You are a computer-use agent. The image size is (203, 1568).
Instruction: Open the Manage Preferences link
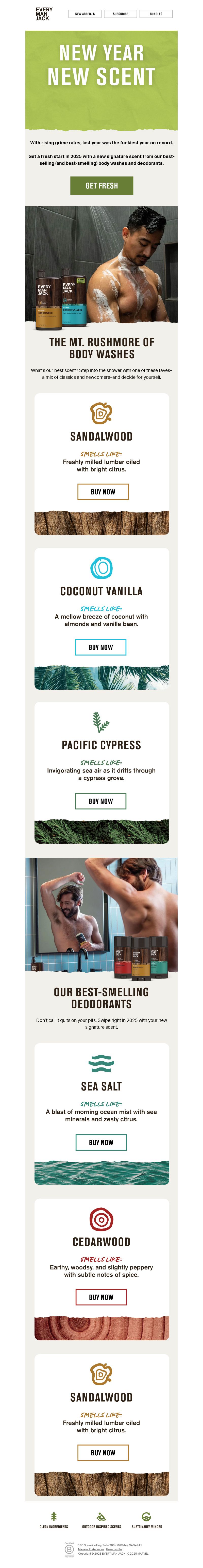91,1549
